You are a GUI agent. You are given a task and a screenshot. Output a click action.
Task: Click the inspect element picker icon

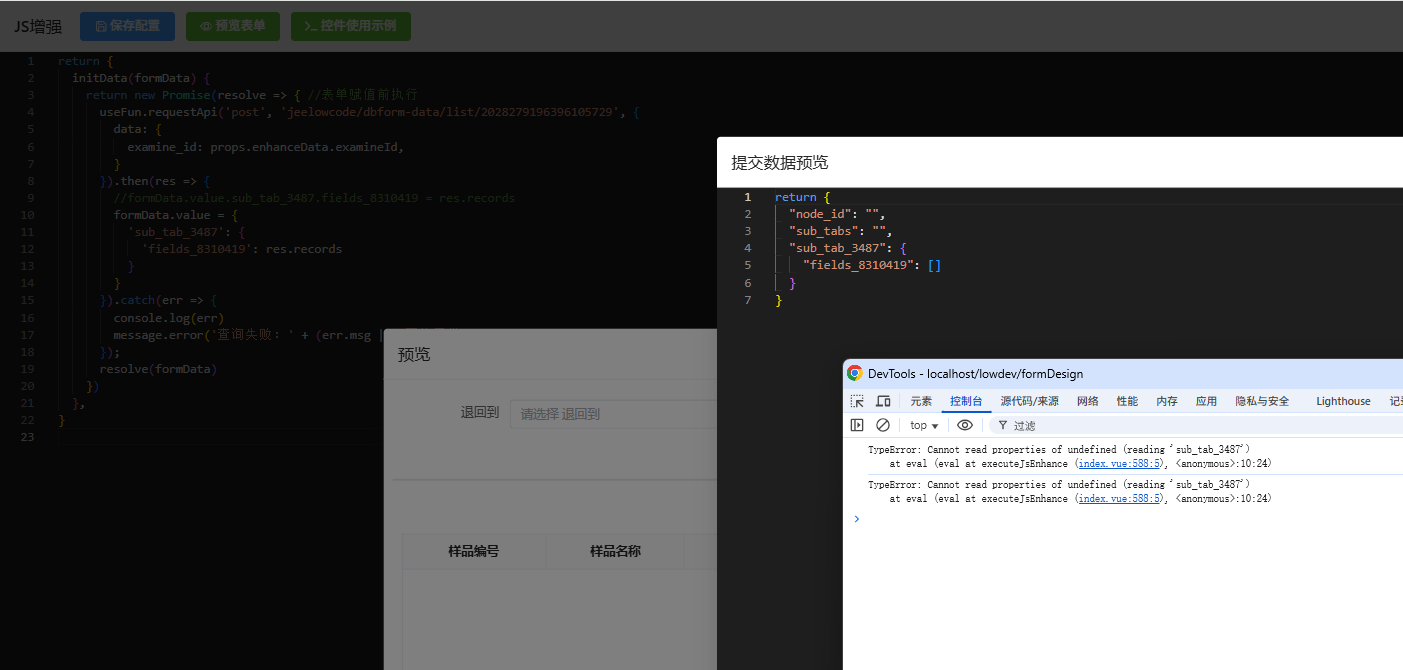coord(857,401)
